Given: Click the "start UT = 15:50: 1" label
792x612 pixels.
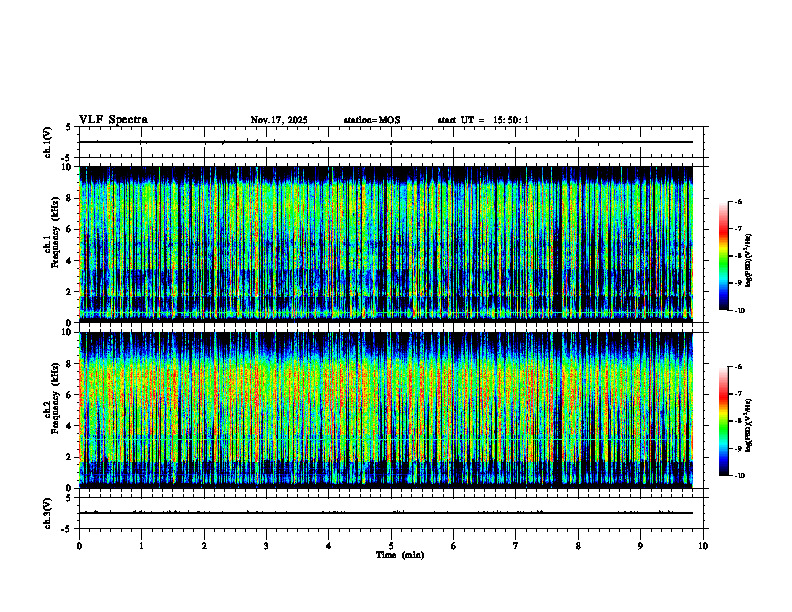Looking at the screenshot, I should [483, 120].
